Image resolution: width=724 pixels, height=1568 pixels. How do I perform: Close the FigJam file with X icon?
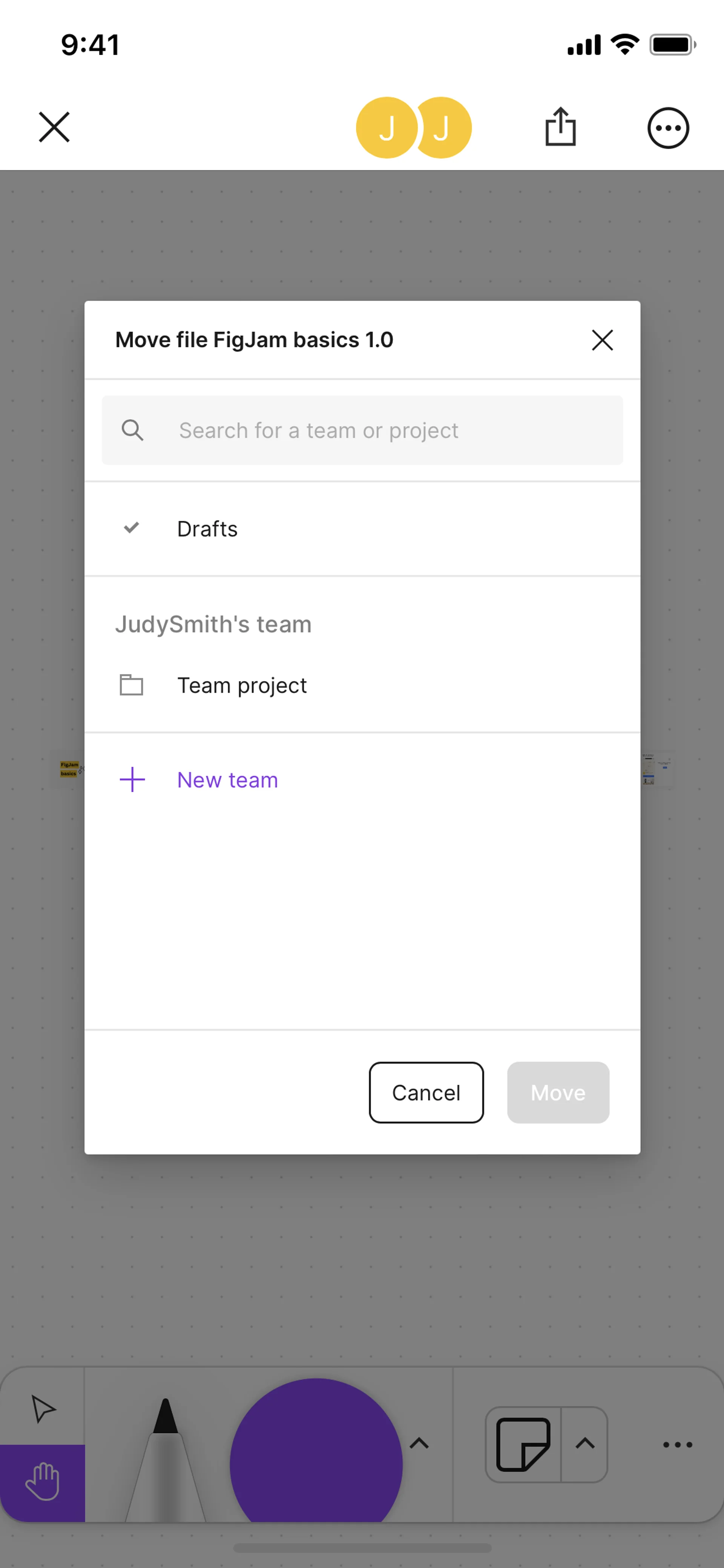pyautogui.click(x=54, y=127)
